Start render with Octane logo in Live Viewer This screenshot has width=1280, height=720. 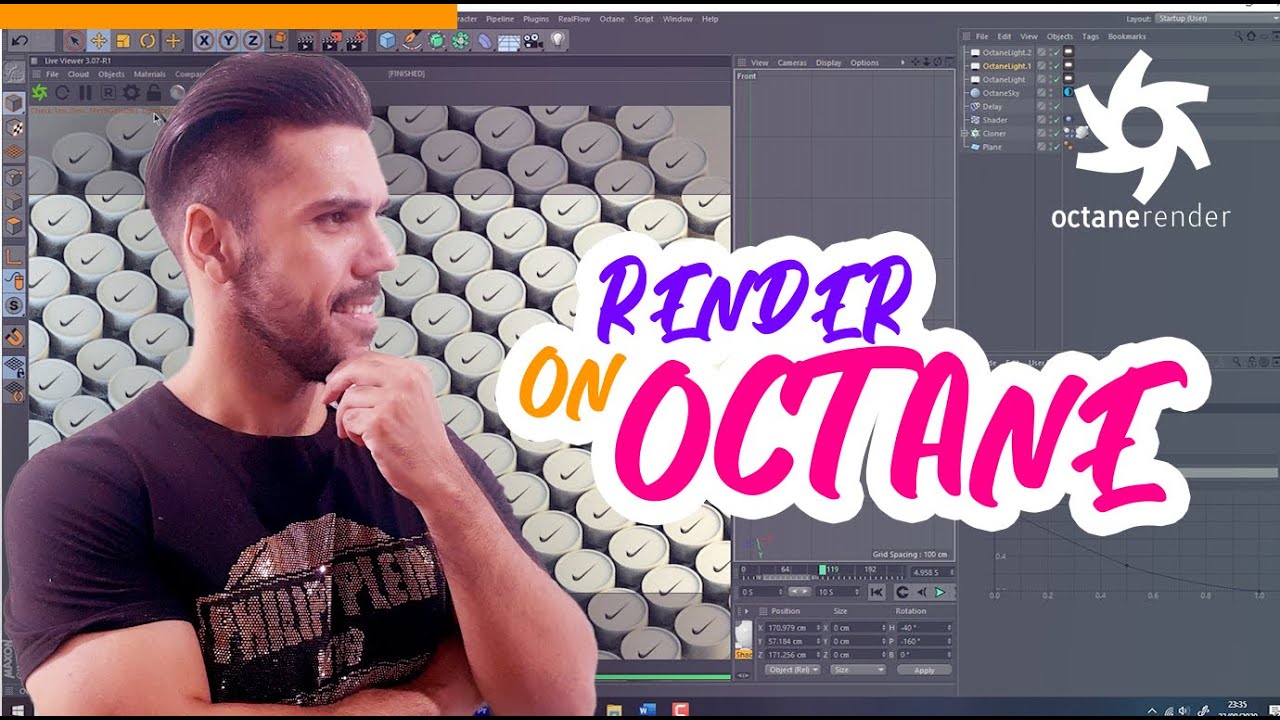[39, 93]
